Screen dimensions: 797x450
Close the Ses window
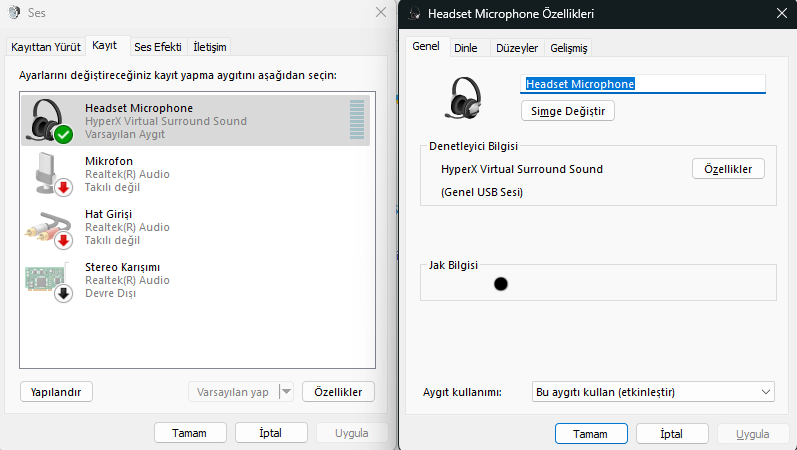coord(381,12)
